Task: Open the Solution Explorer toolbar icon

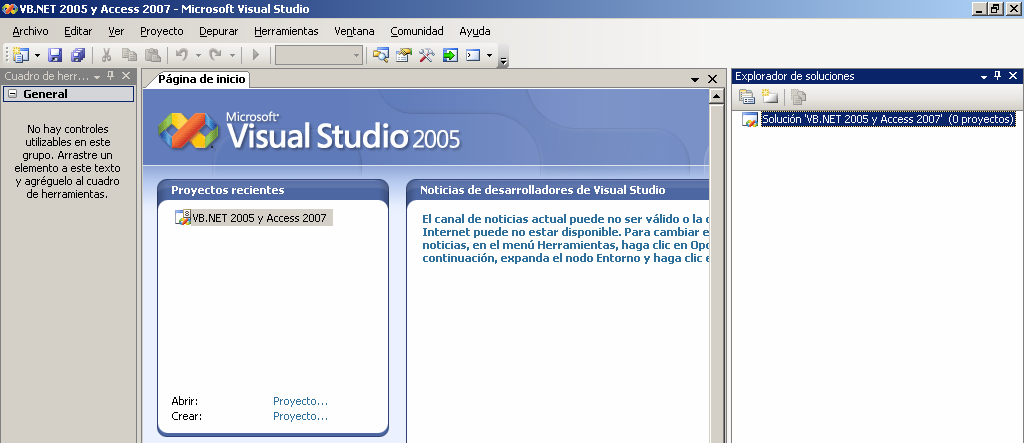Action: pyautogui.click(x=381, y=55)
